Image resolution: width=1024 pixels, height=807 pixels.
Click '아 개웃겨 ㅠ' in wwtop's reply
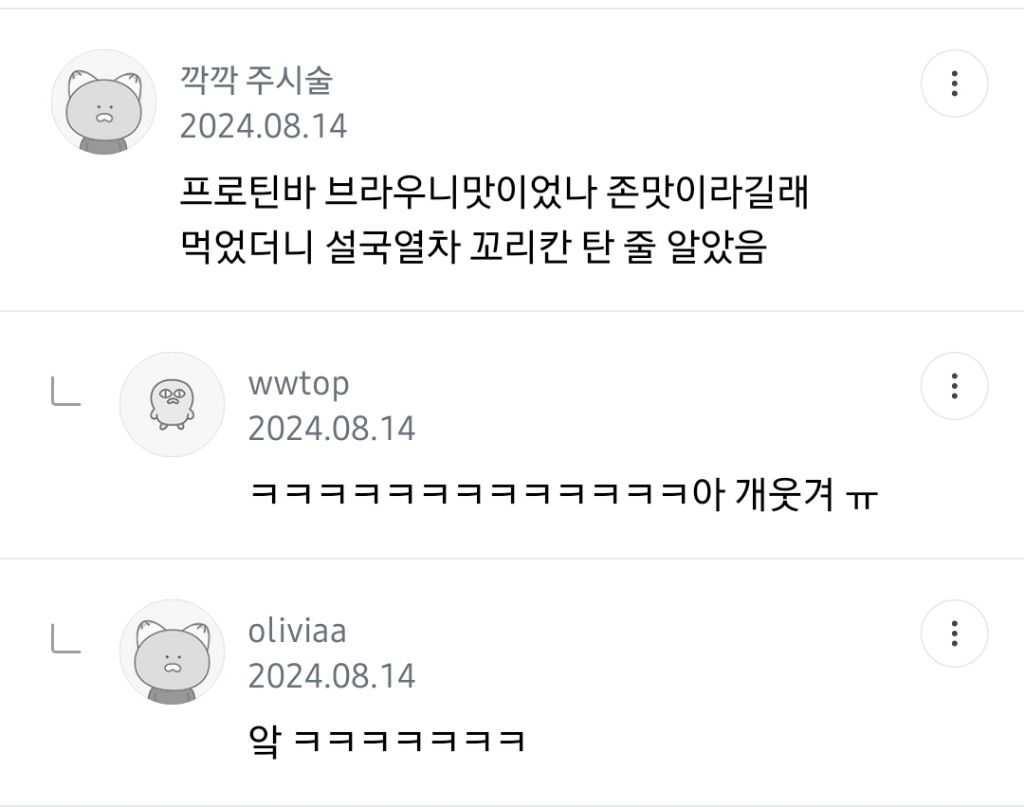tap(785, 494)
